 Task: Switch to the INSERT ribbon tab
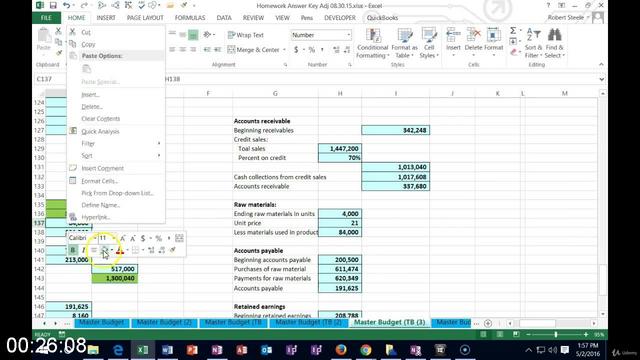pos(106,18)
